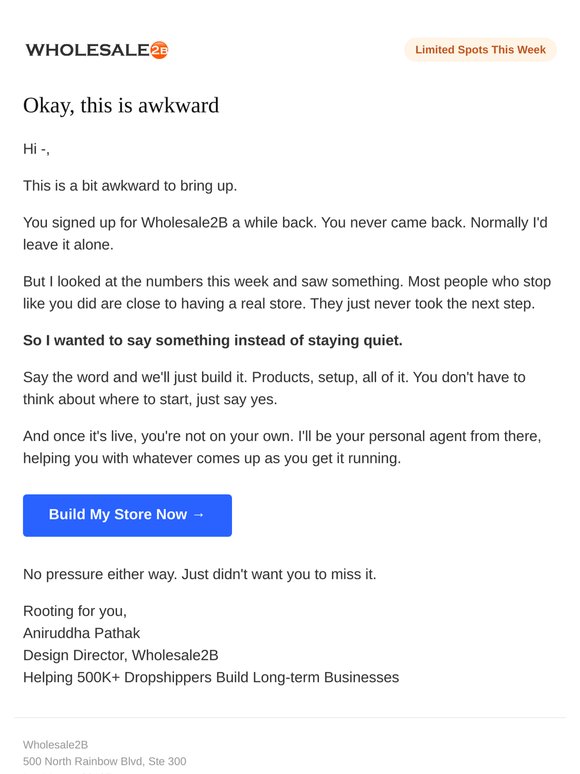
Task: Click the arrow inside Build My Store button
Action: [x=198, y=515]
